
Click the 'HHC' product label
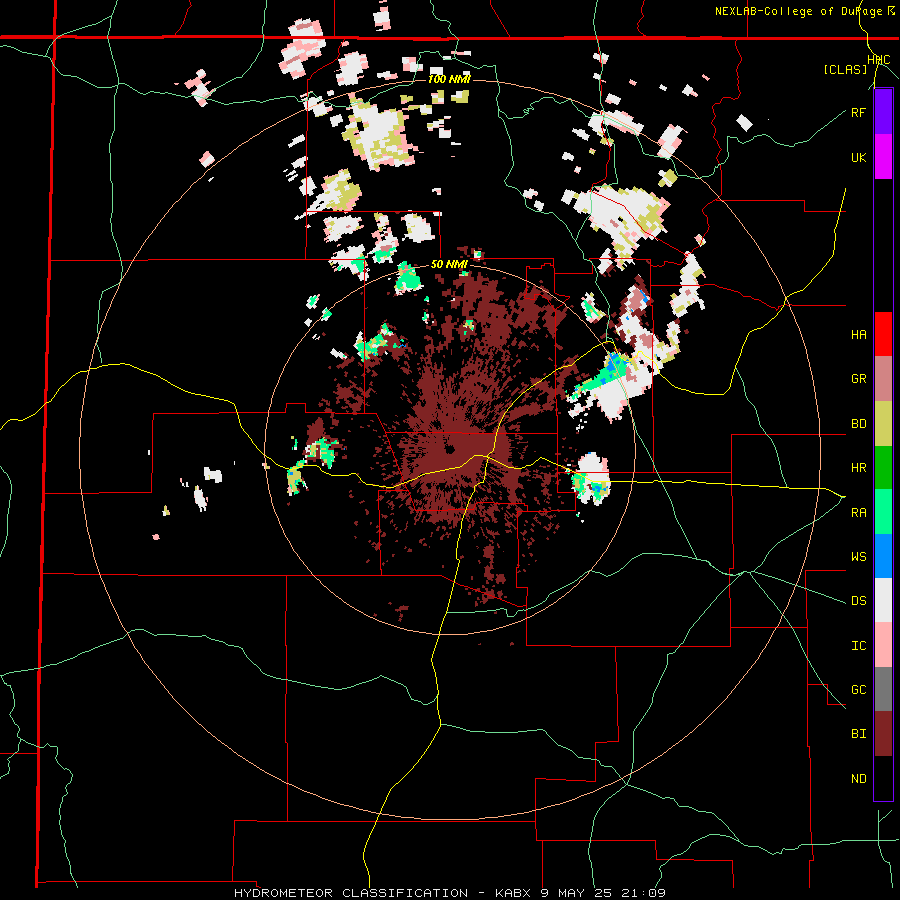tap(878, 60)
